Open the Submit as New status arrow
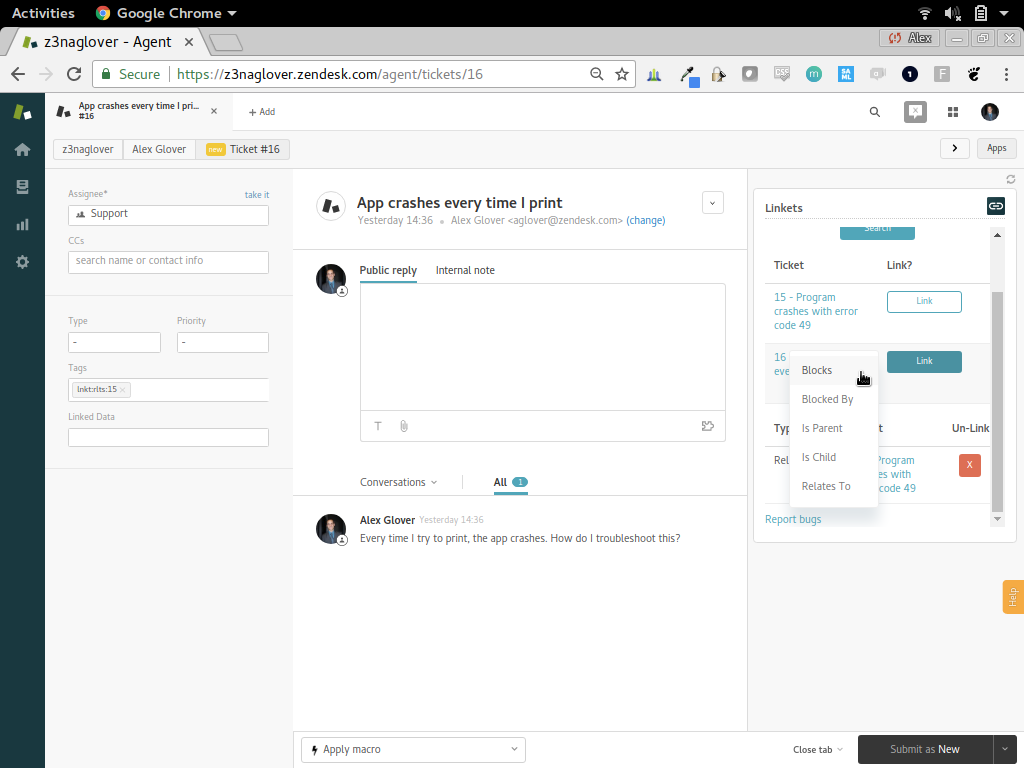Viewport: 1024px width, 768px height. (1005, 749)
